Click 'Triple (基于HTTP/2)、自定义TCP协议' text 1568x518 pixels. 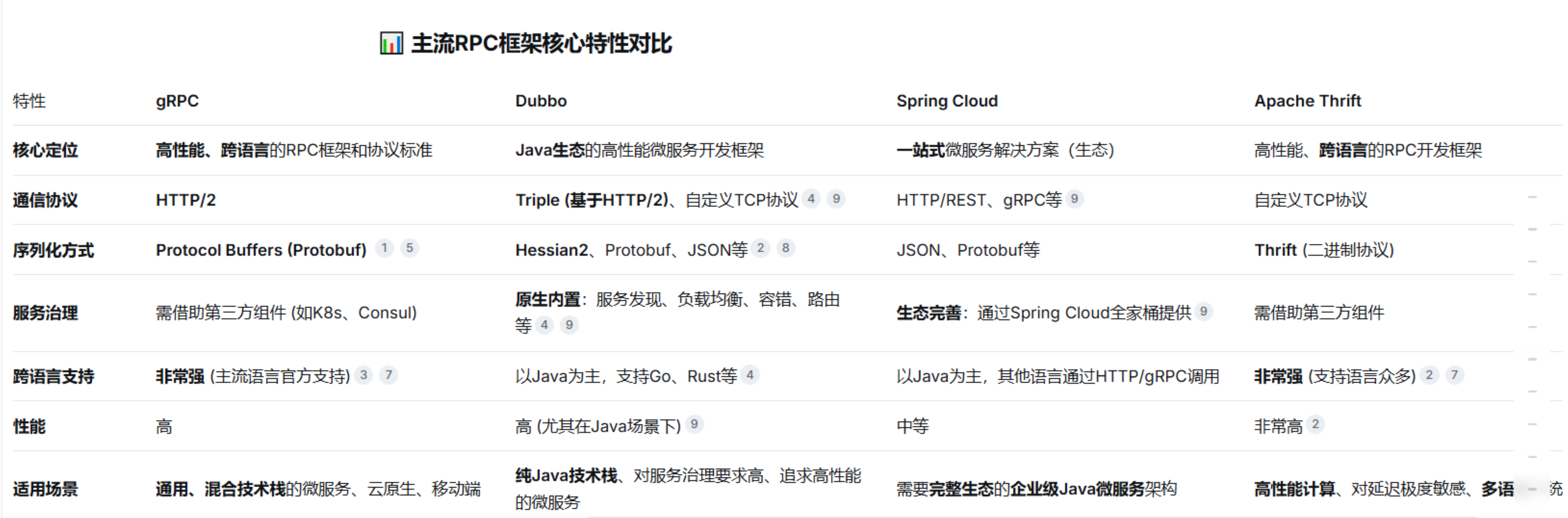pyautogui.click(x=657, y=200)
